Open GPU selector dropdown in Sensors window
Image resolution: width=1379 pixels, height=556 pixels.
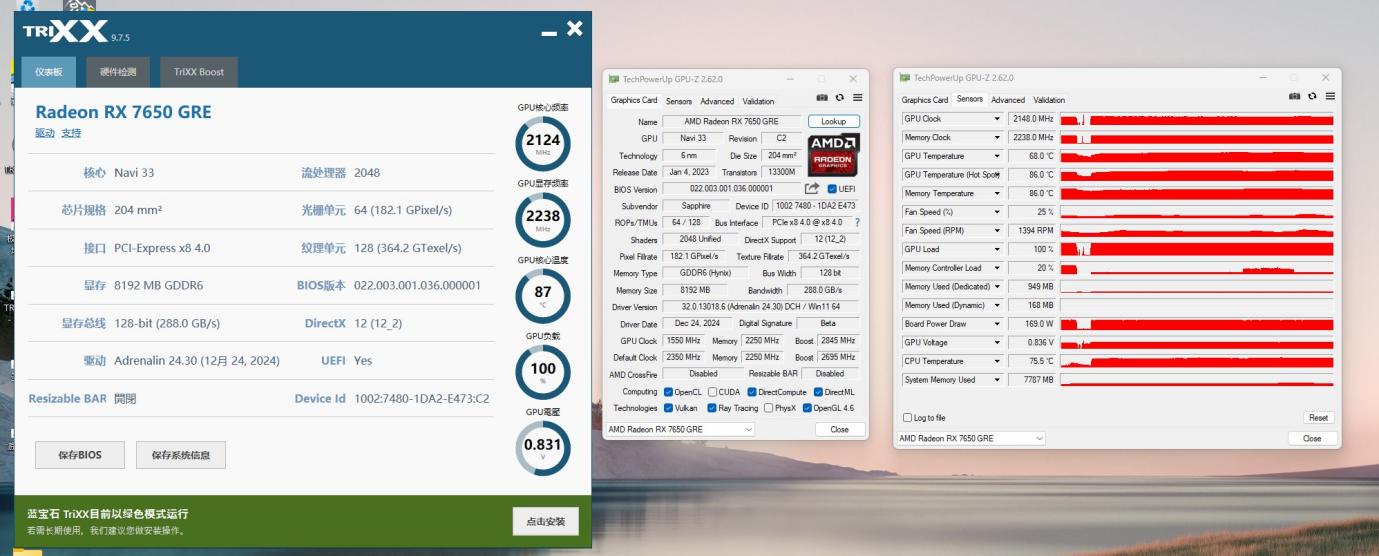pos(970,438)
